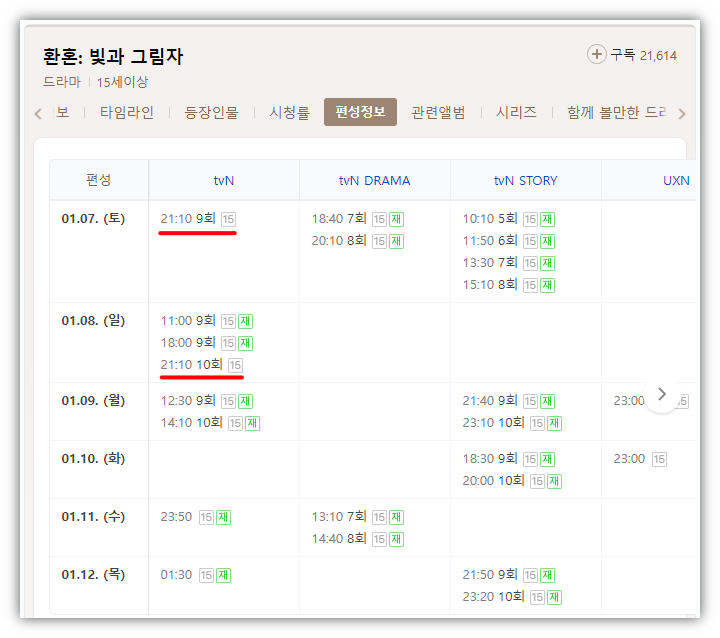Open the 관련앨범 tab
Viewport: 720px width, 638px height.
click(x=438, y=113)
